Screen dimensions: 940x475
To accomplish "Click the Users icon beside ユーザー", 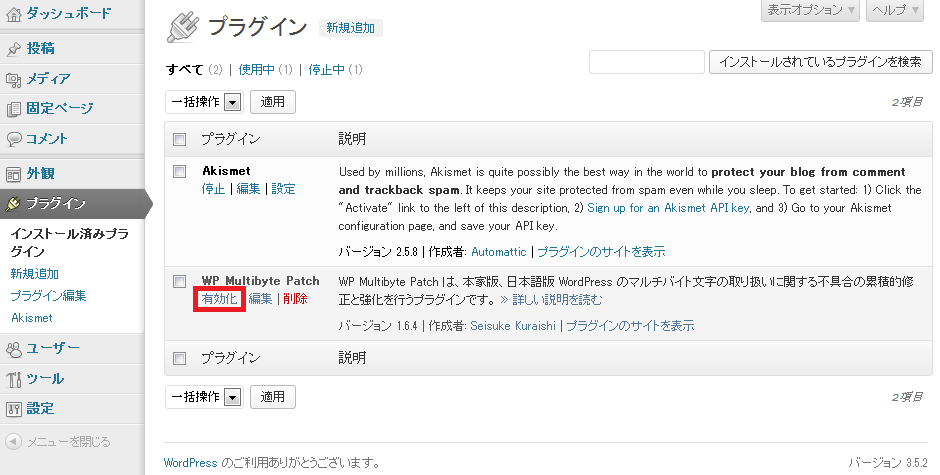I will [x=13, y=349].
